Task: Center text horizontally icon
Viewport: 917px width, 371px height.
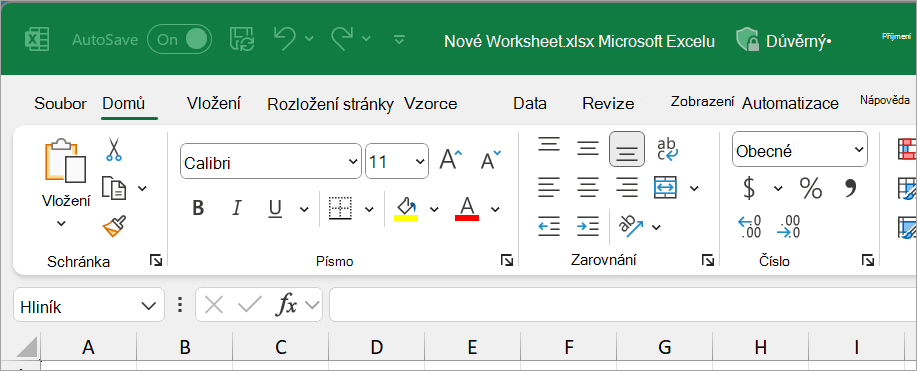Action: click(588, 187)
